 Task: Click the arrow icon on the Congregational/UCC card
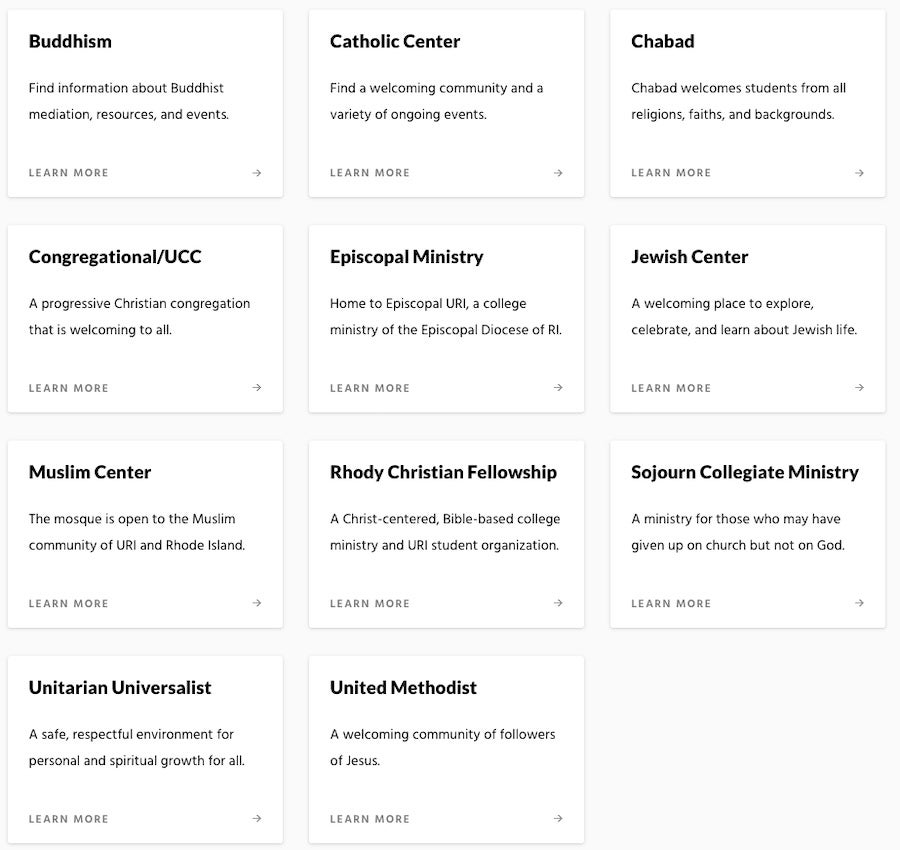click(x=257, y=388)
